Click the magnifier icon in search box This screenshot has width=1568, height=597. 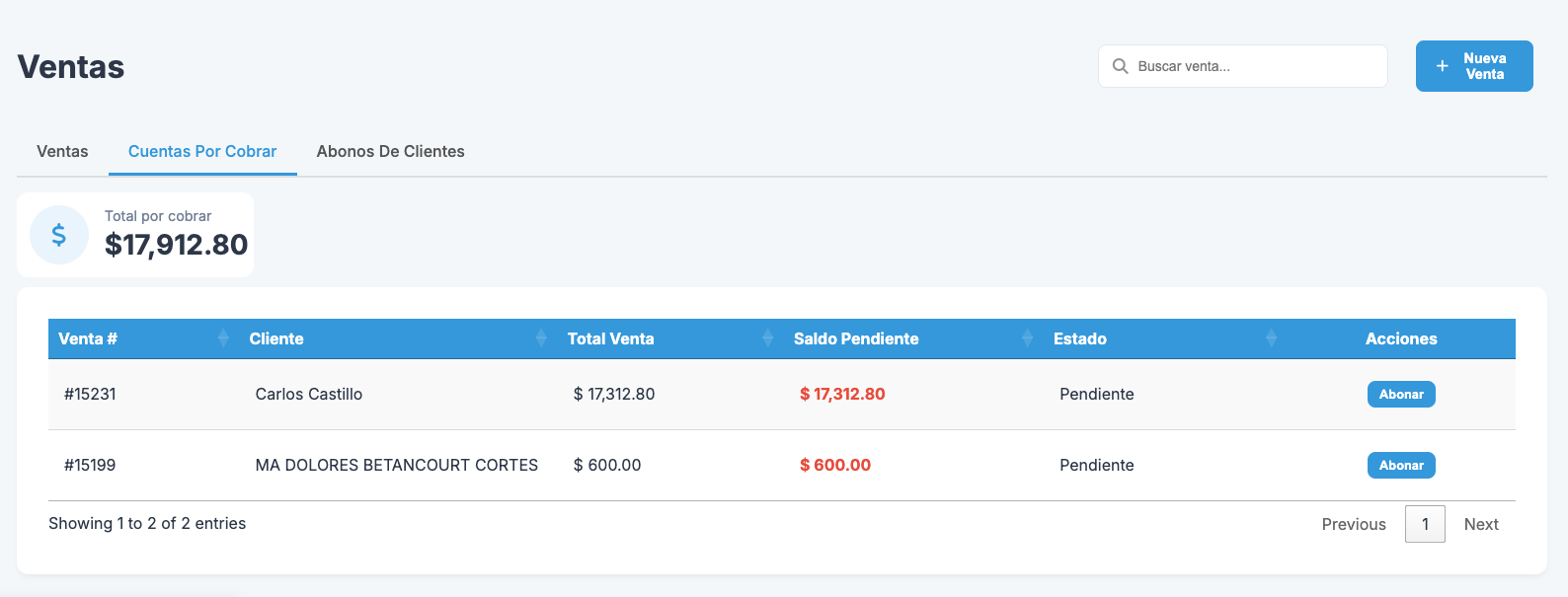(1121, 66)
